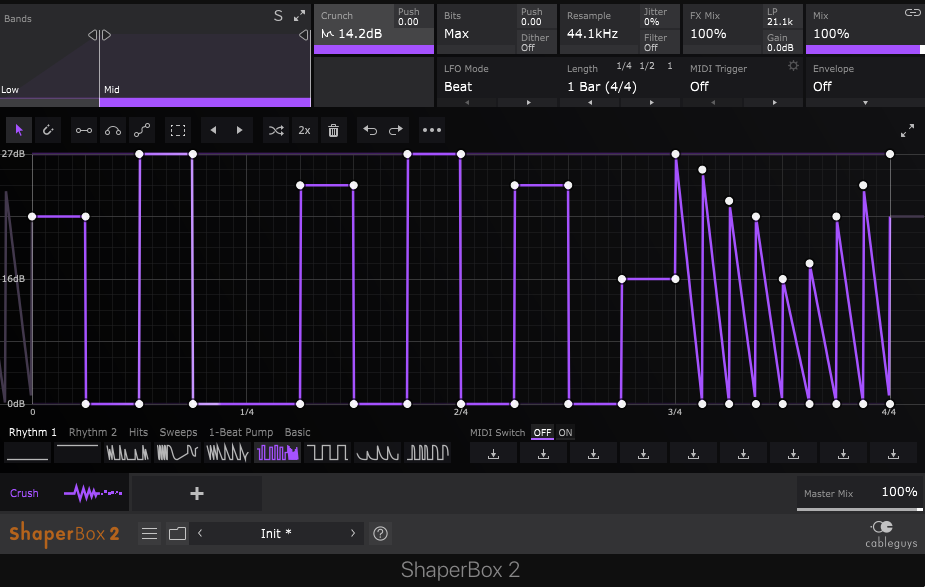
Task: Switch to the Rhythm 2 preset tab
Action: 93,432
